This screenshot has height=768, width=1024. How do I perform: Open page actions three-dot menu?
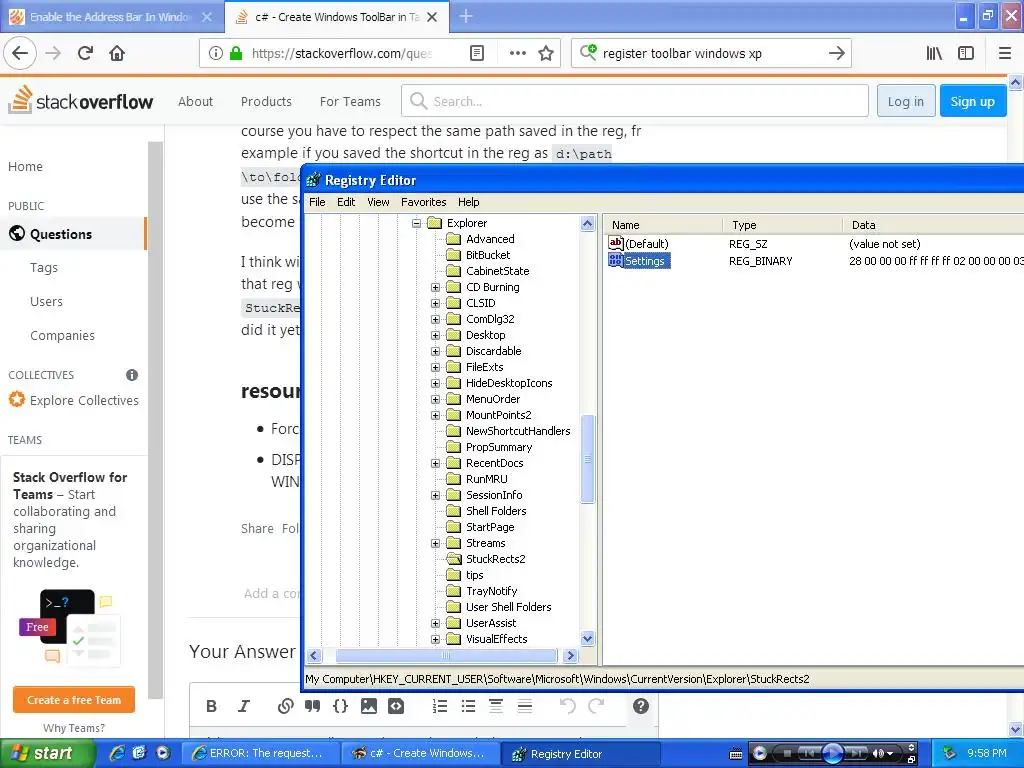517,53
